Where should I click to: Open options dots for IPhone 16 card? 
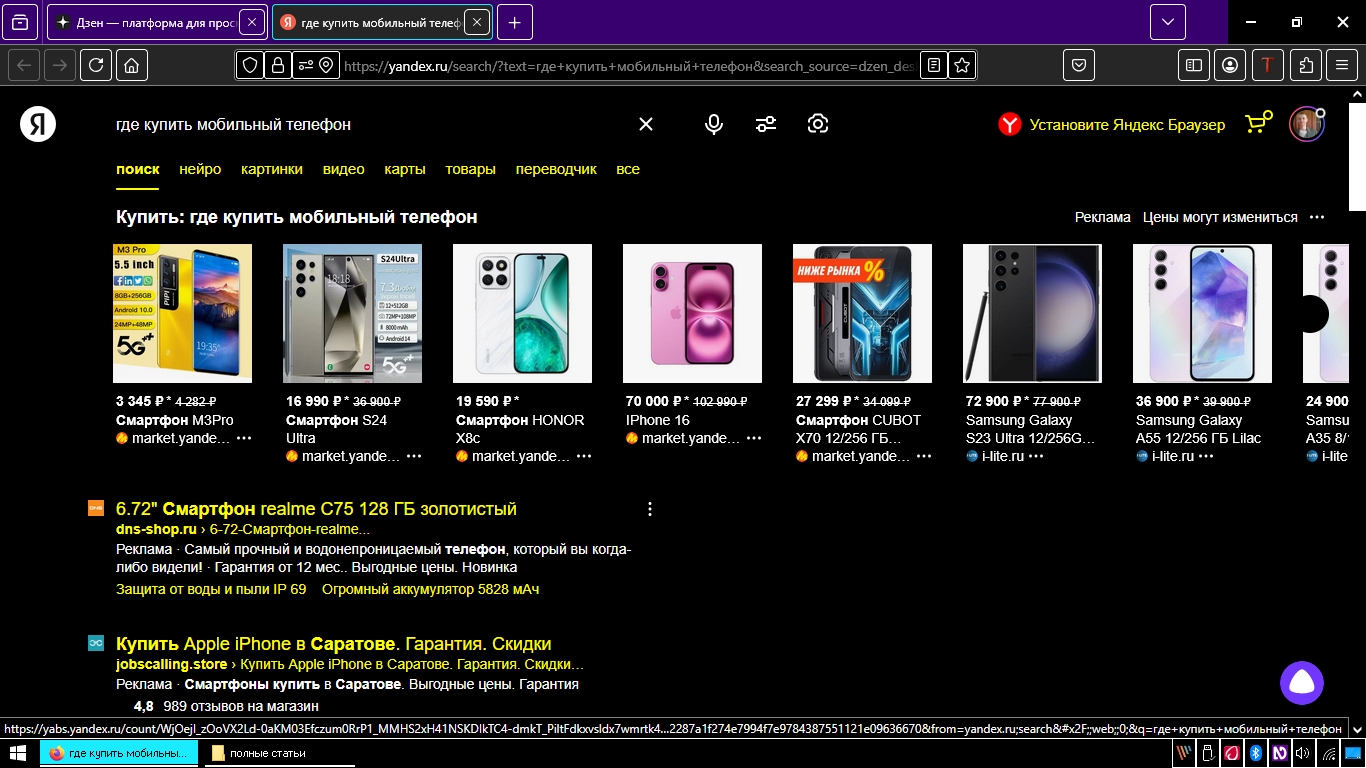click(754, 438)
